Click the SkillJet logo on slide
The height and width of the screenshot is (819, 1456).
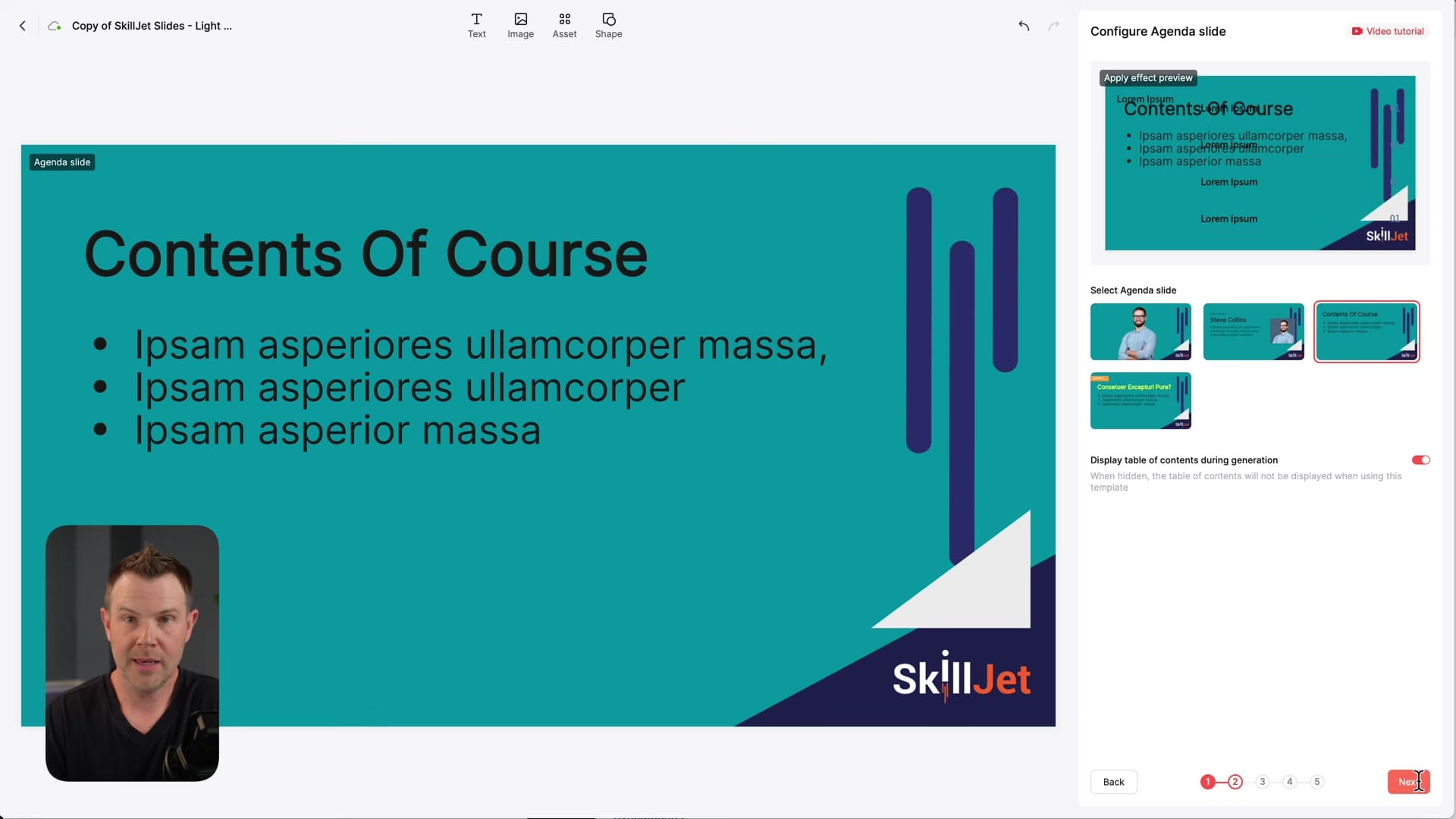(961, 676)
